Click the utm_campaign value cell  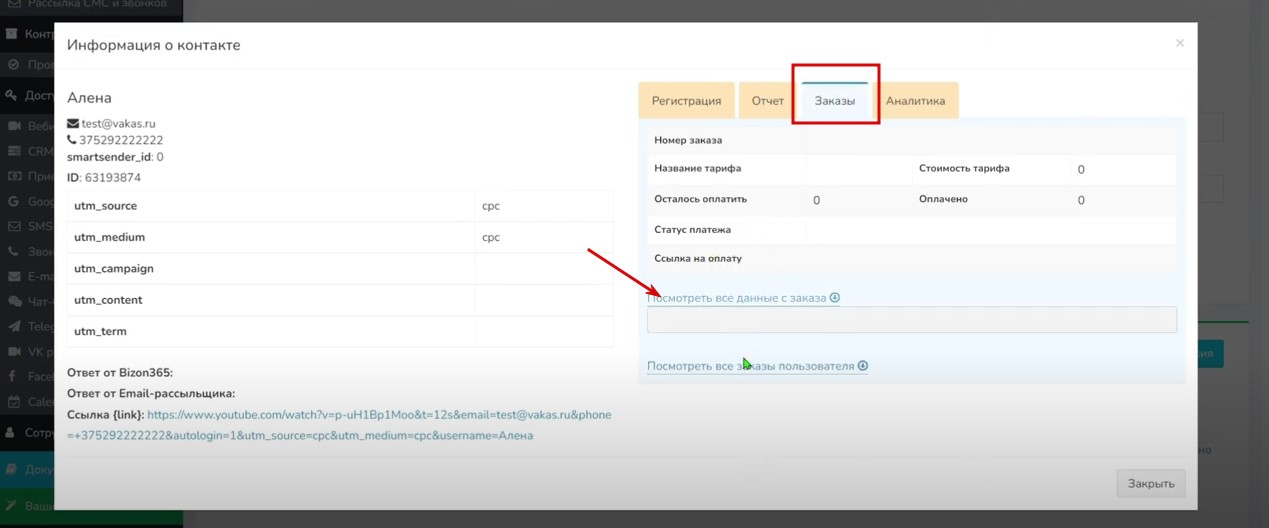[x=544, y=269]
